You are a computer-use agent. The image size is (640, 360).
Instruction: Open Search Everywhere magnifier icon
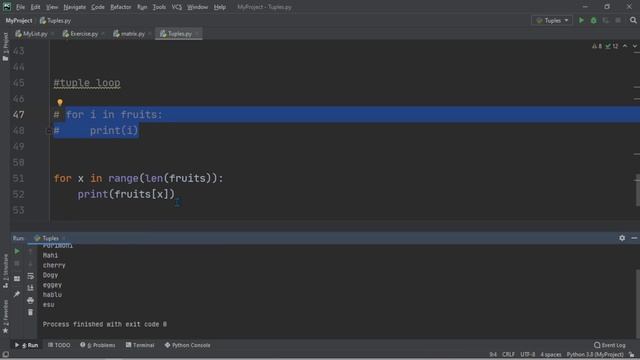click(633, 20)
